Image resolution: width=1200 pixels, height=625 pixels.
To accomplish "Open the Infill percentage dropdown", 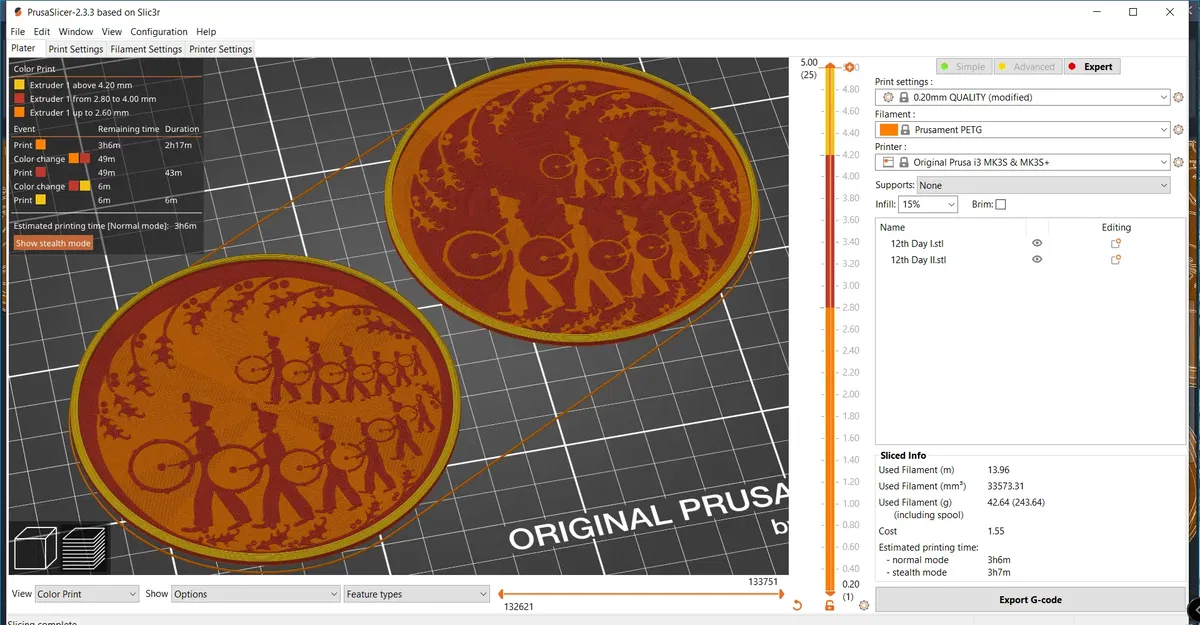I will coord(928,204).
